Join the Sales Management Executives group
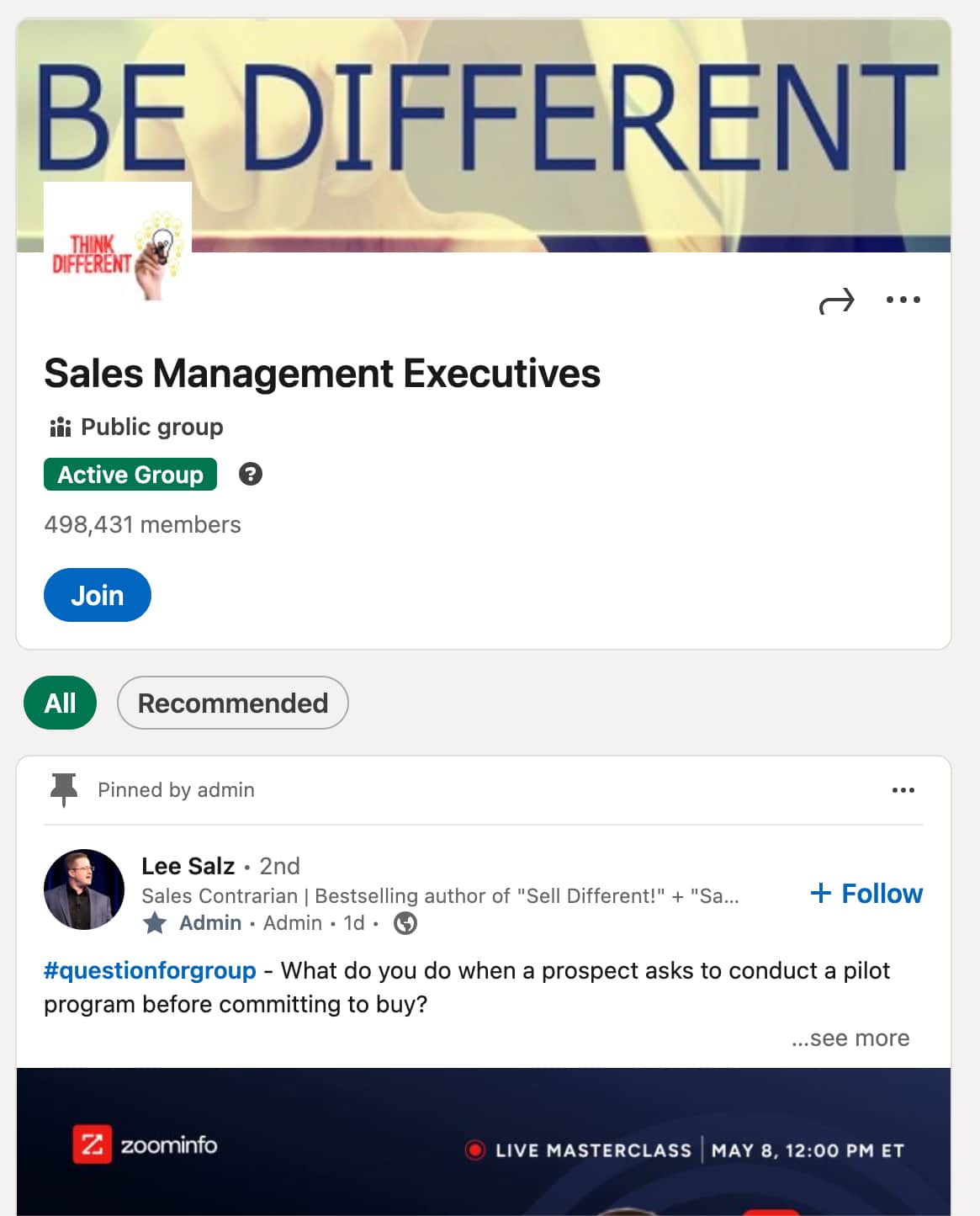 pyautogui.click(x=97, y=595)
